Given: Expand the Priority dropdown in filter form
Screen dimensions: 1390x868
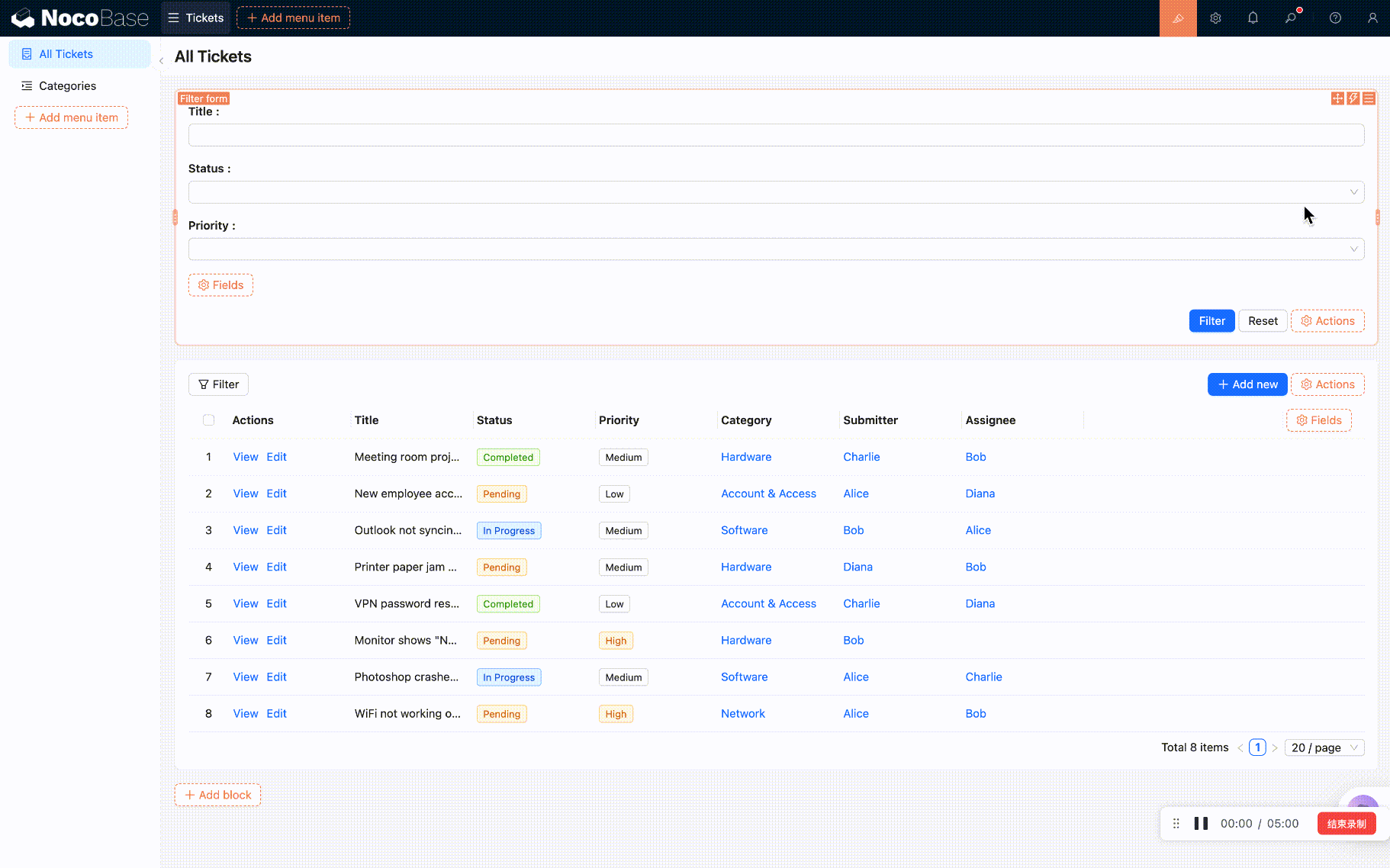Looking at the screenshot, I should click(776, 249).
